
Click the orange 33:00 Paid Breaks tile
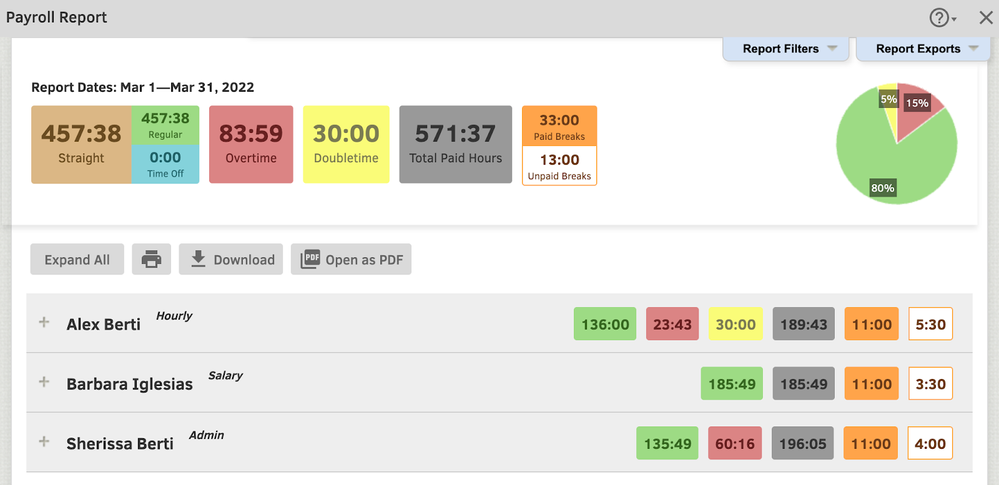[x=559, y=126]
